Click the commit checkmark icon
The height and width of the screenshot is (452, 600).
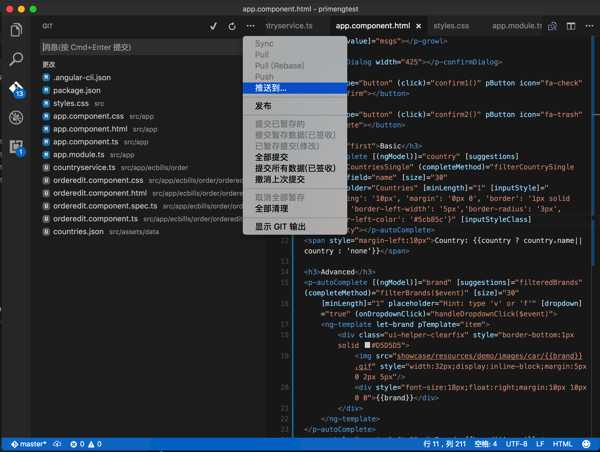pyautogui.click(x=214, y=26)
